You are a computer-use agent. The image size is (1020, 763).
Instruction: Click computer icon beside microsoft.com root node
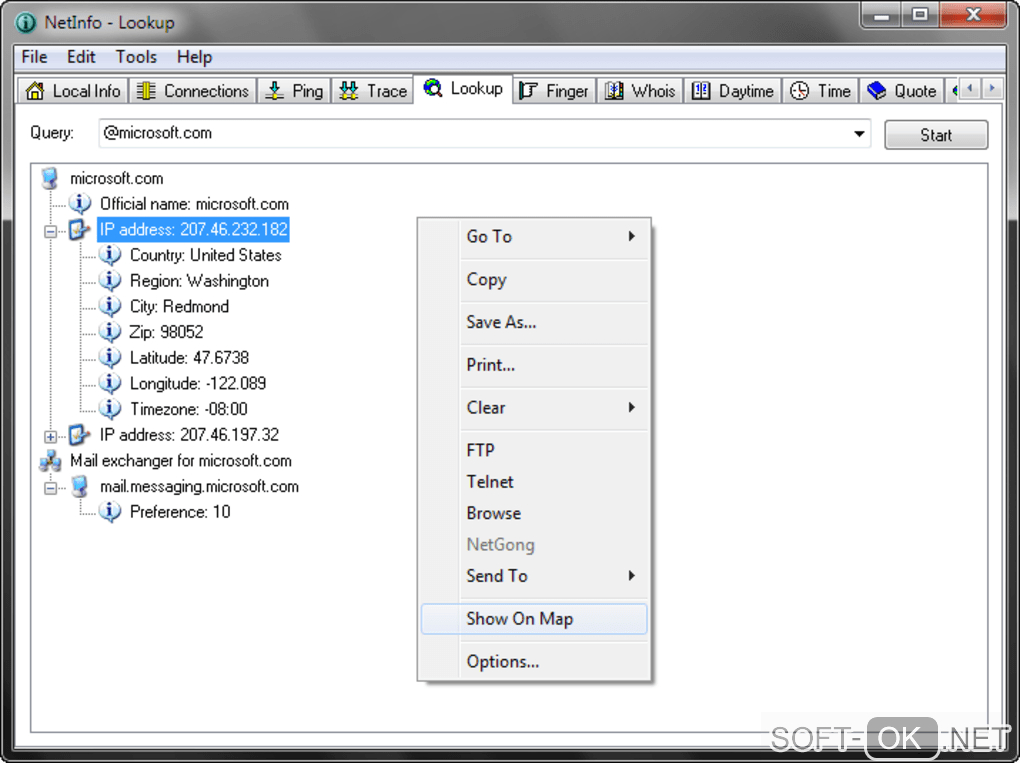(50, 178)
